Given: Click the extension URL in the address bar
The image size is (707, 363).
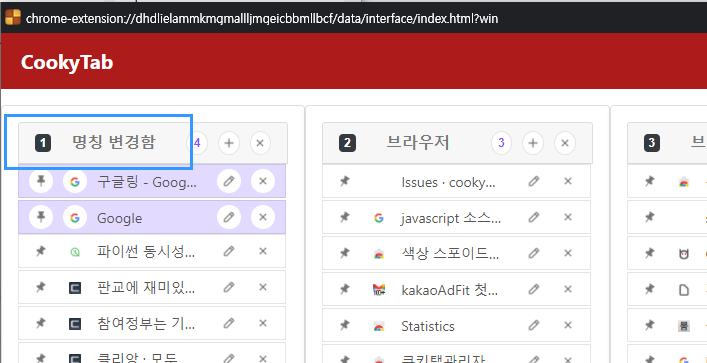Looking at the screenshot, I should (262, 18).
